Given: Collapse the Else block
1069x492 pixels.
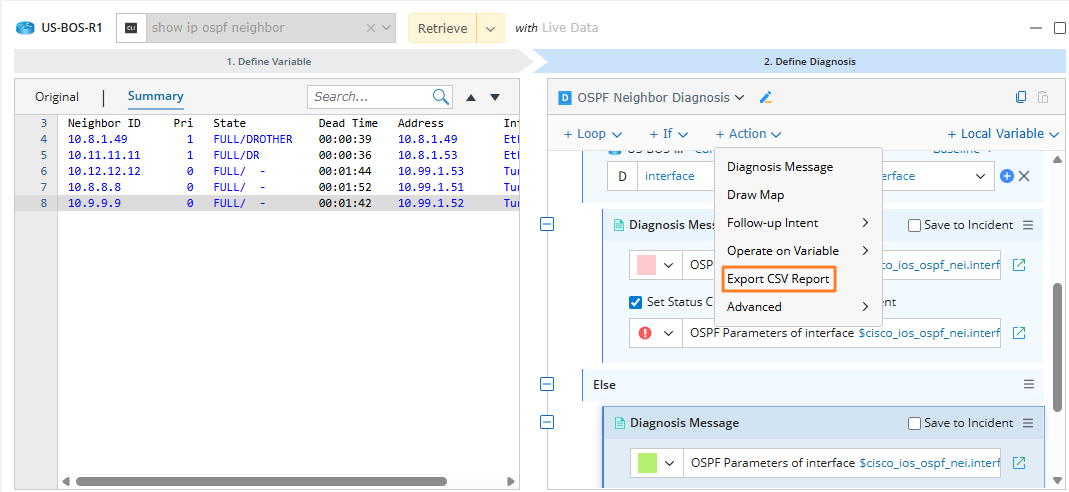Looking at the screenshot, I should 547,384.
